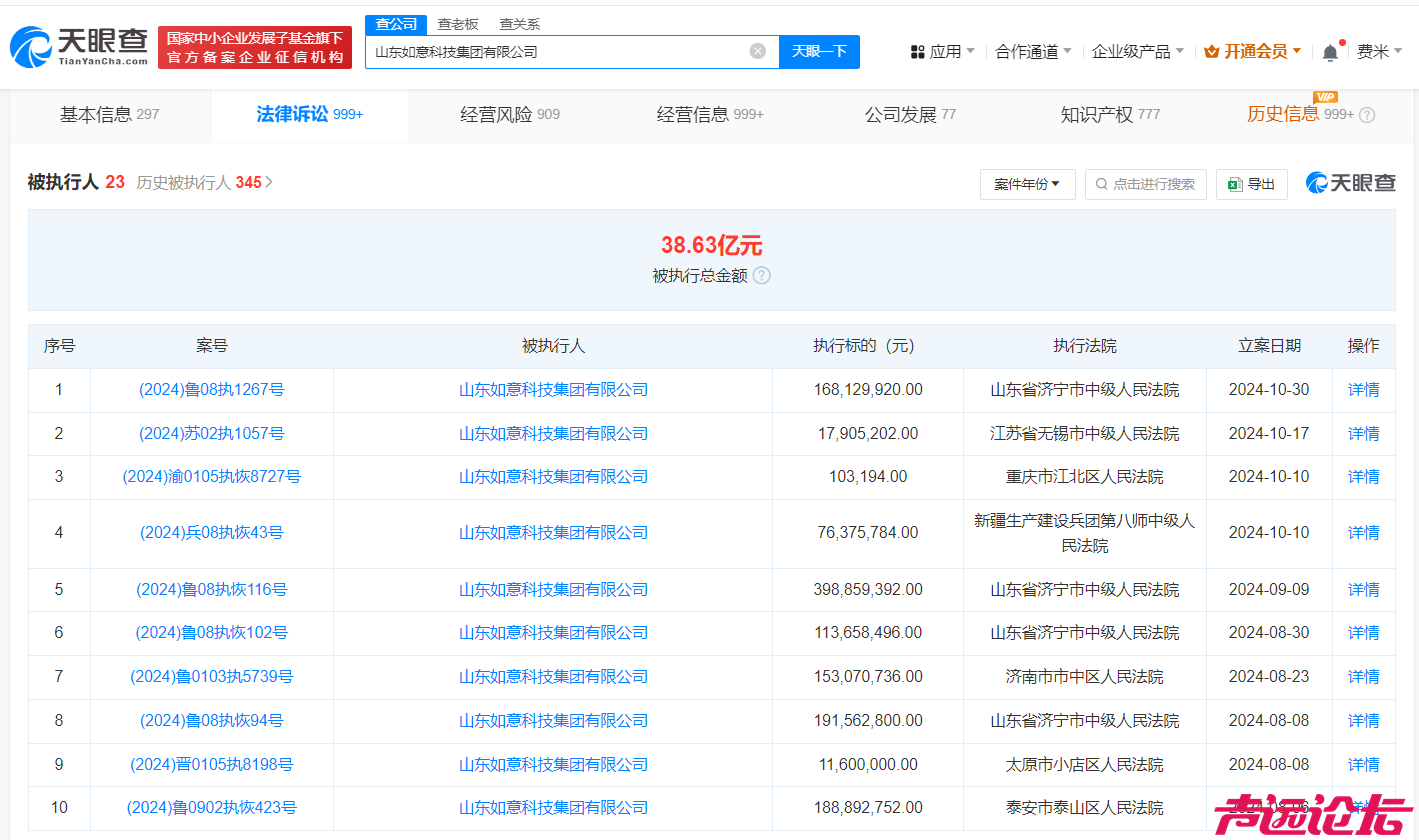Click the company name in row 4
Viewport: 1419px width, 840px height.
(x=553, y=533)
